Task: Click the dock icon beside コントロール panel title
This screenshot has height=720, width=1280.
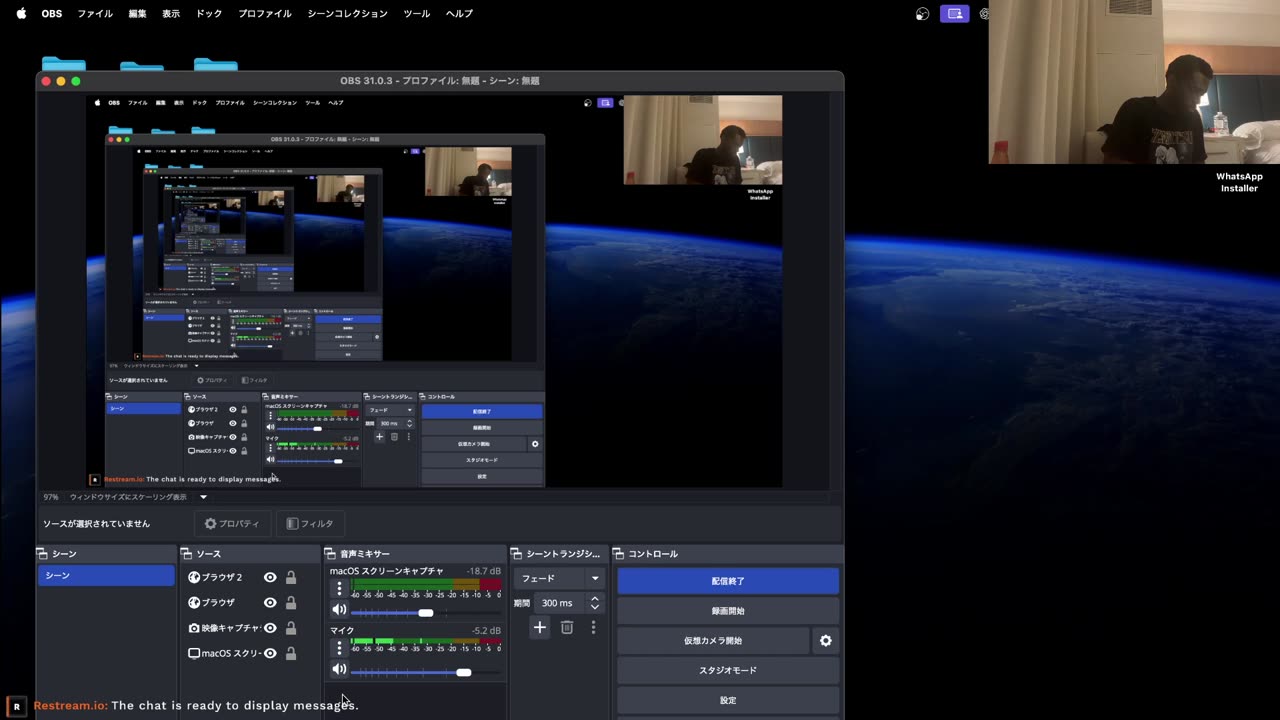Action: point(619,554)
